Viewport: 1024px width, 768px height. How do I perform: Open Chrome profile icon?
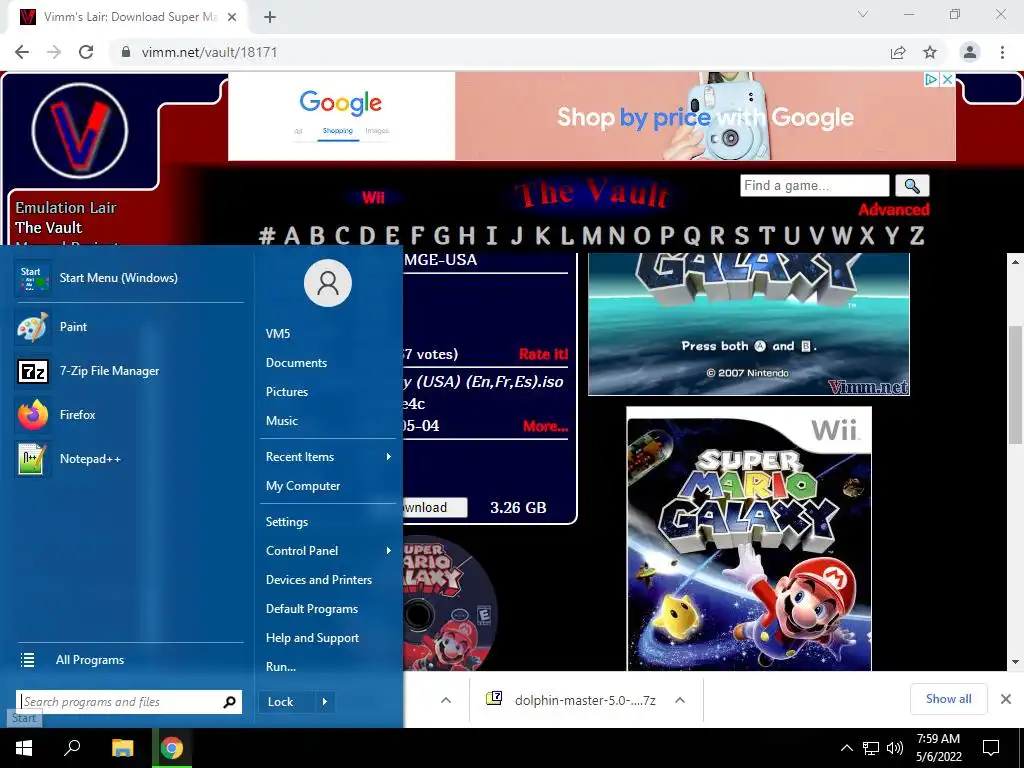[970, 52]
